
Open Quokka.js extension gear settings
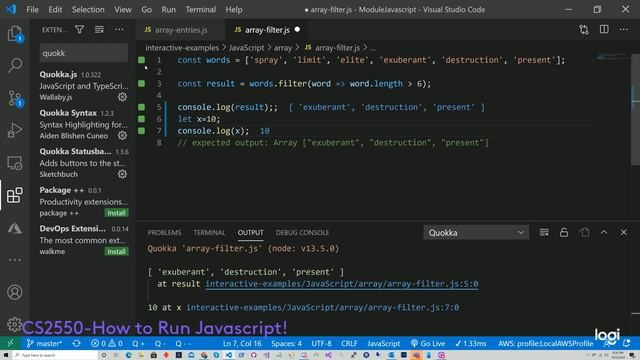pyautogui.click(x=122, y=97)
